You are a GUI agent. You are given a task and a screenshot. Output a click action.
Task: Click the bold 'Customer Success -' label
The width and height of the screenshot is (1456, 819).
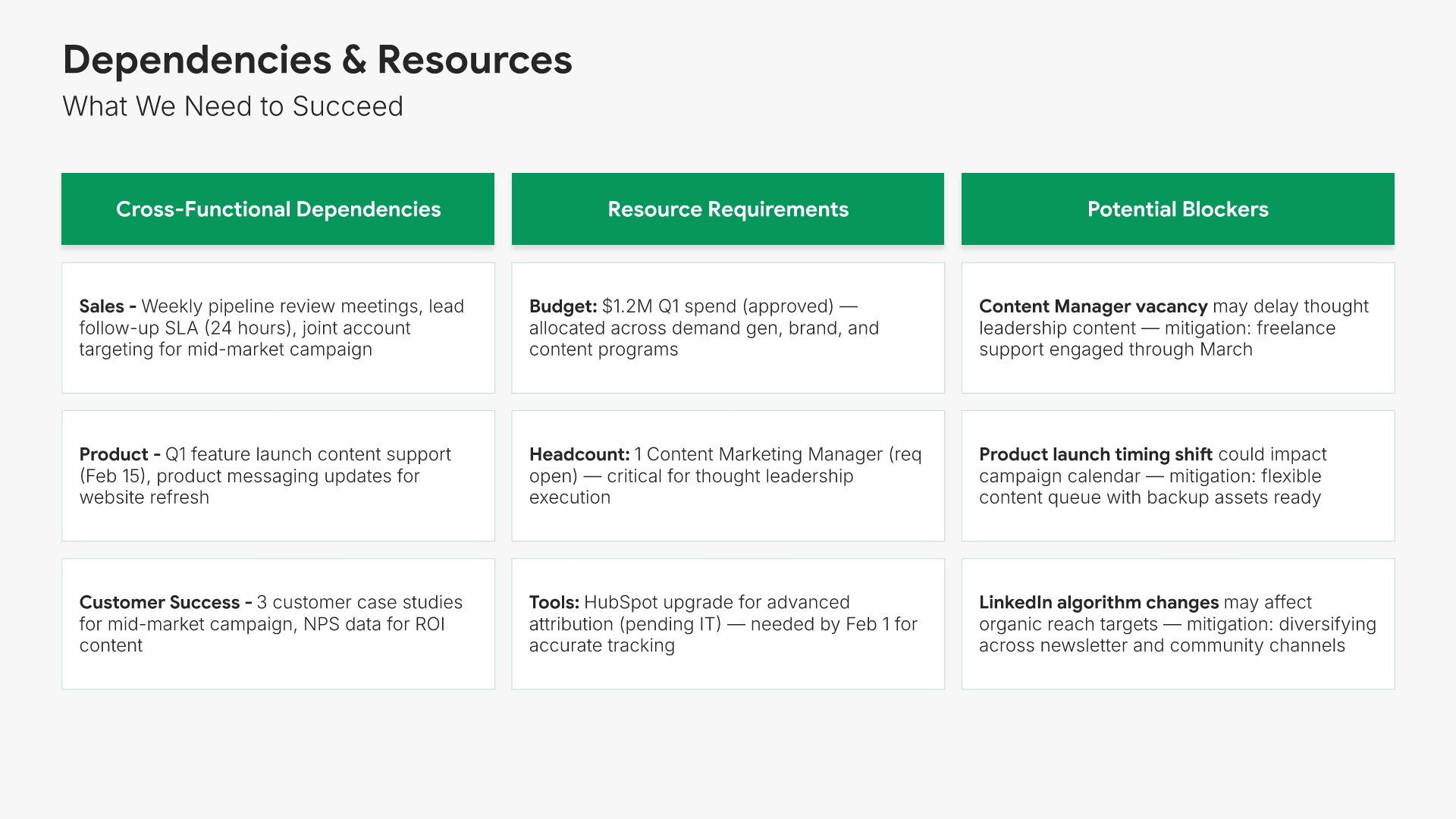click(x=165, y=602)
